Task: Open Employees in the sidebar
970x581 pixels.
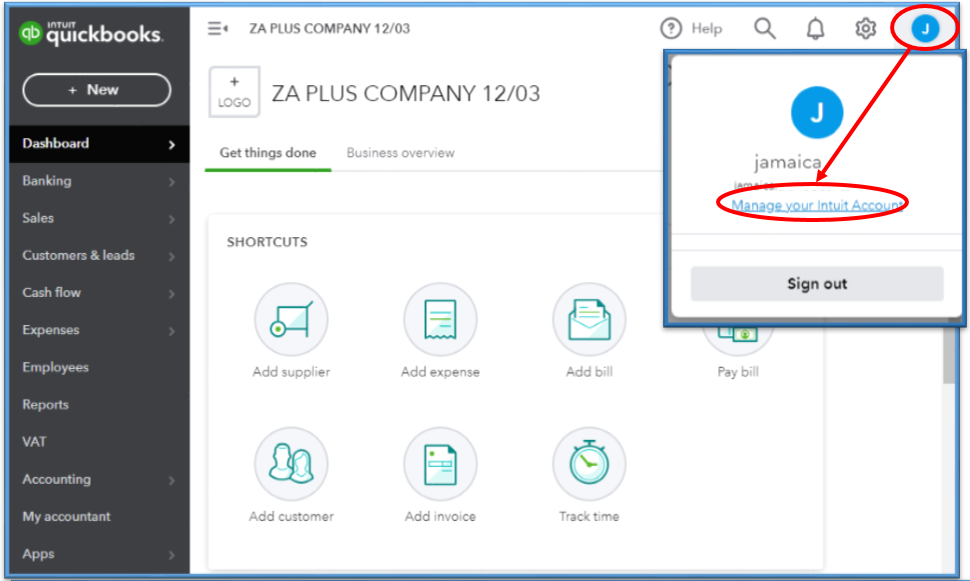Action: tap(100, 368)
